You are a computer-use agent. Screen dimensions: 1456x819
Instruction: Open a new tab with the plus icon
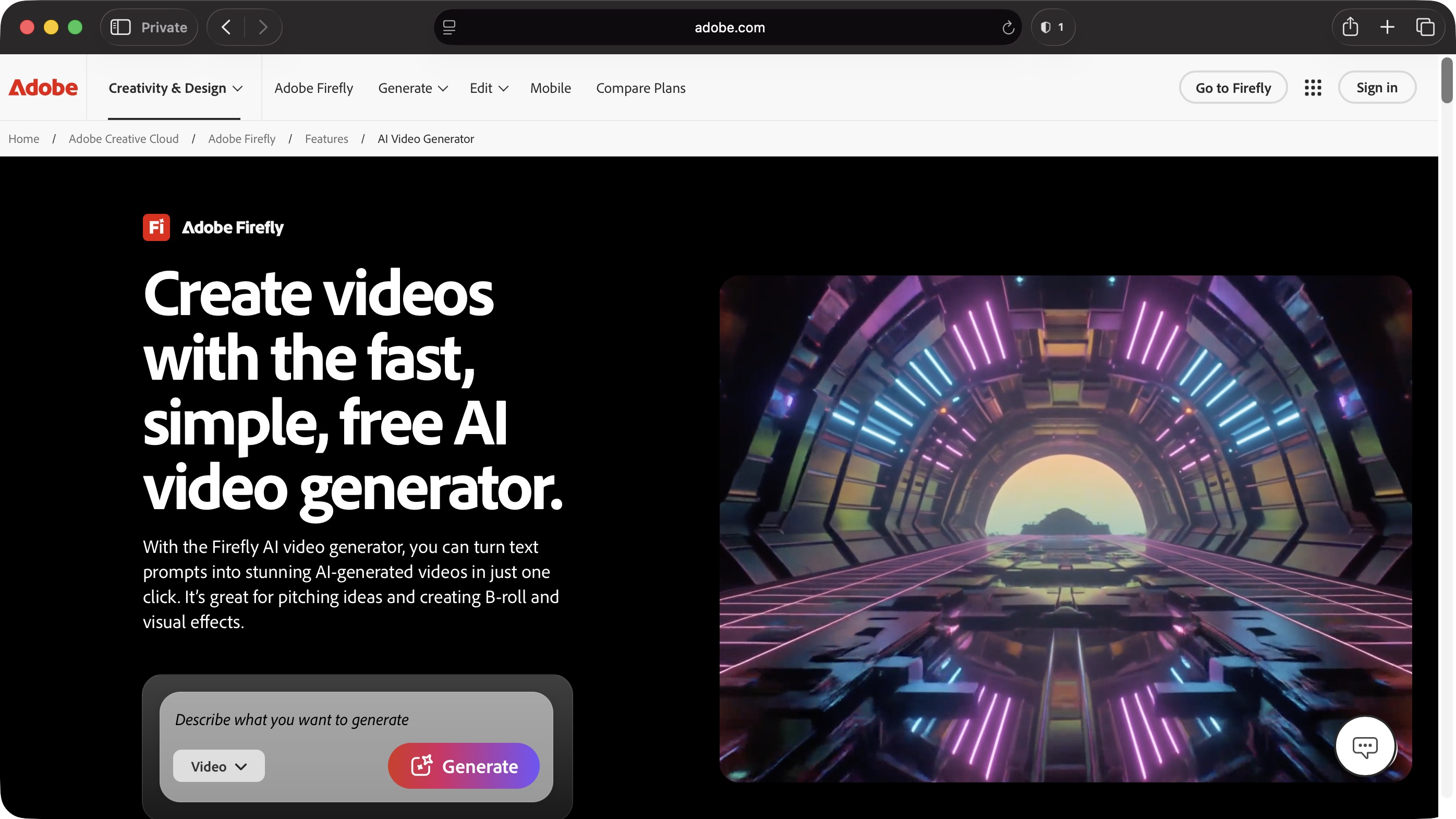pyautogui.click(x=1387, y=27)
